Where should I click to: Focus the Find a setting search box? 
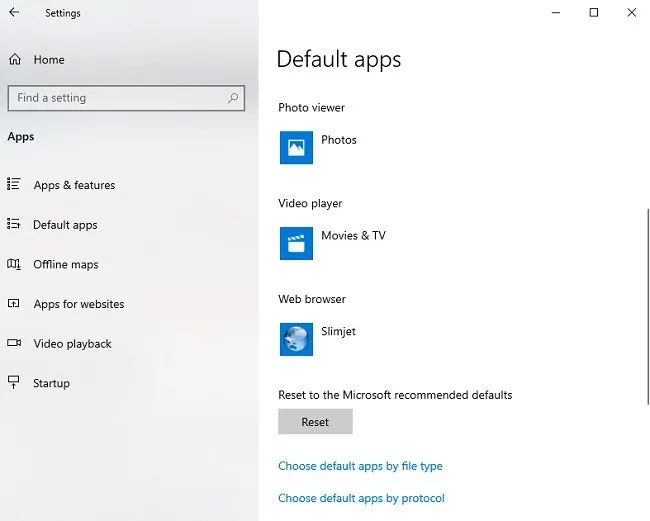tap(126, 98)
